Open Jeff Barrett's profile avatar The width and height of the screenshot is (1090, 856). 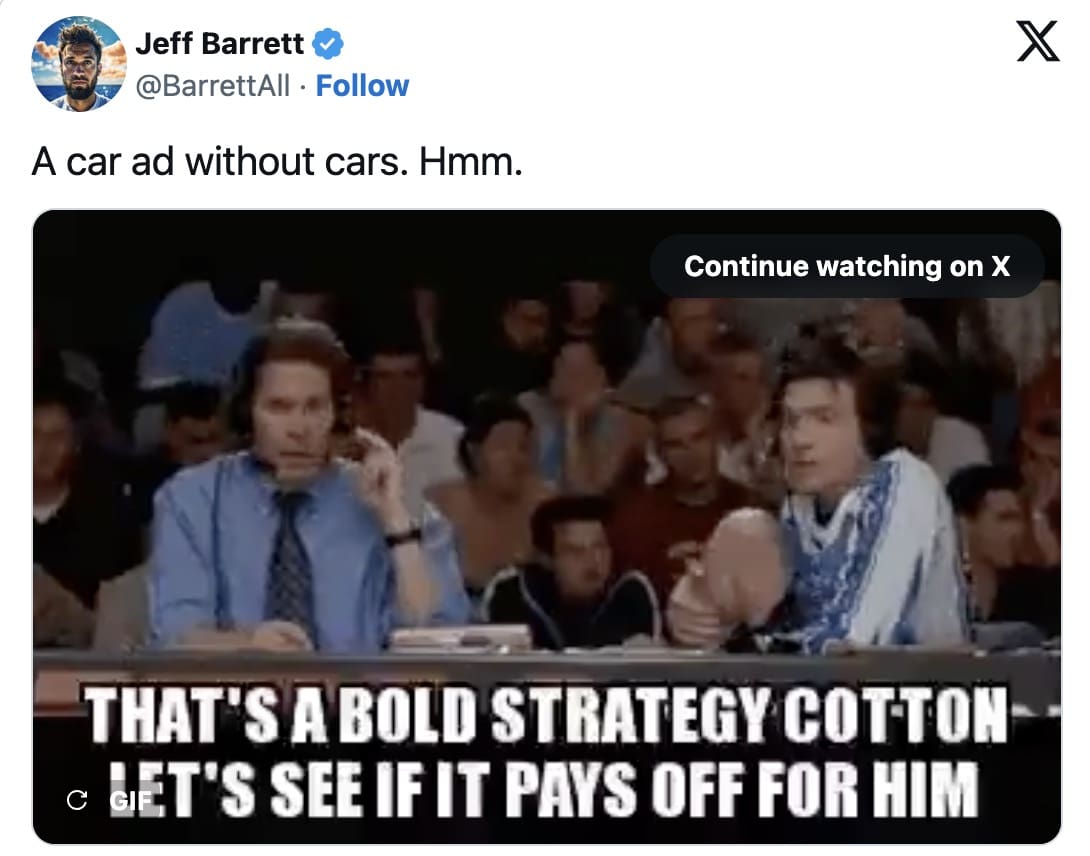coord(79,64)
